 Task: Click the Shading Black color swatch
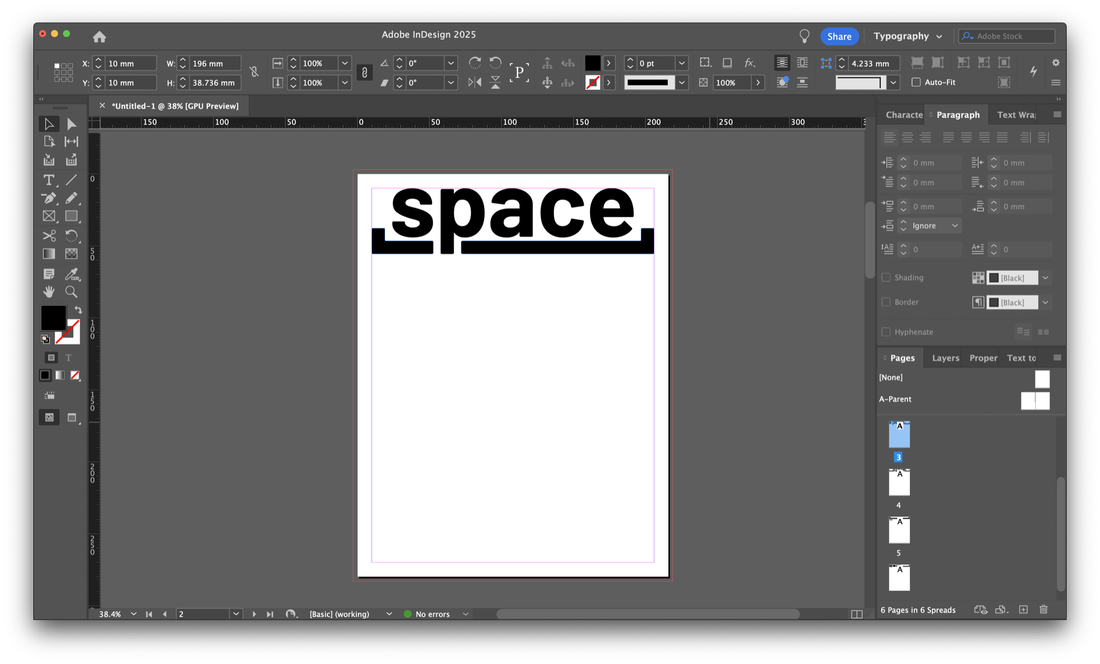point(1012,278)
